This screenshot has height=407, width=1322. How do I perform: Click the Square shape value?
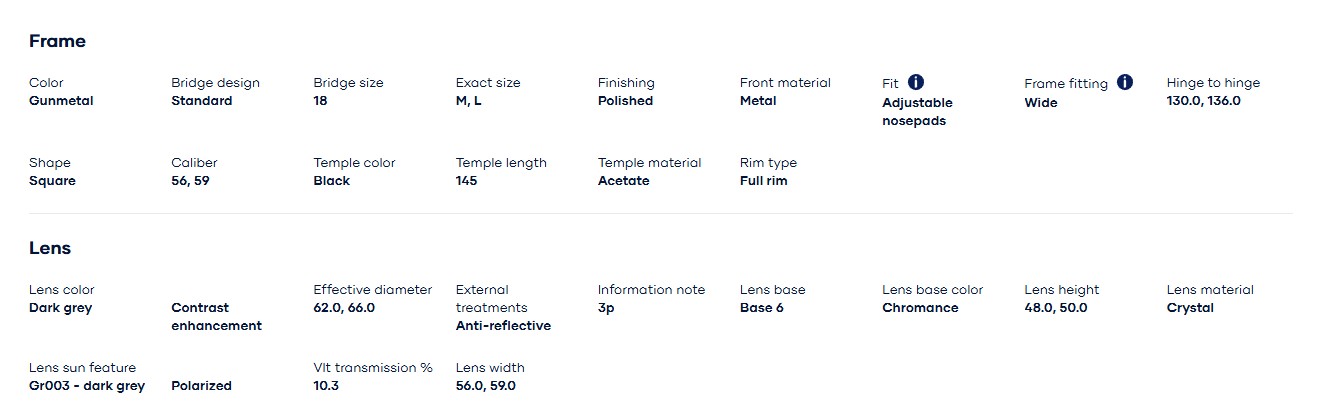click(x=52, y=181)
